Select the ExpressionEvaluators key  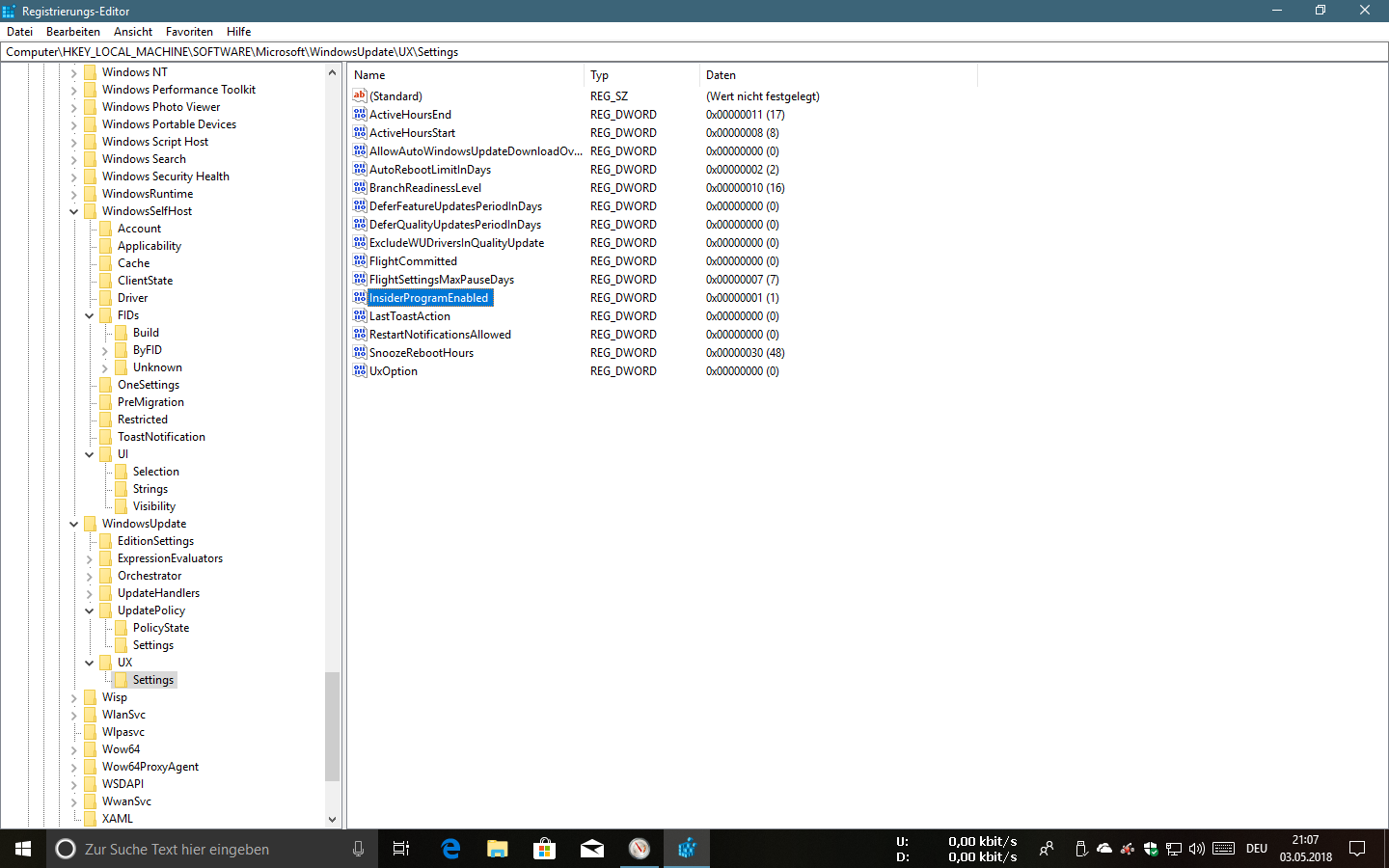click(x=170, y=558)
